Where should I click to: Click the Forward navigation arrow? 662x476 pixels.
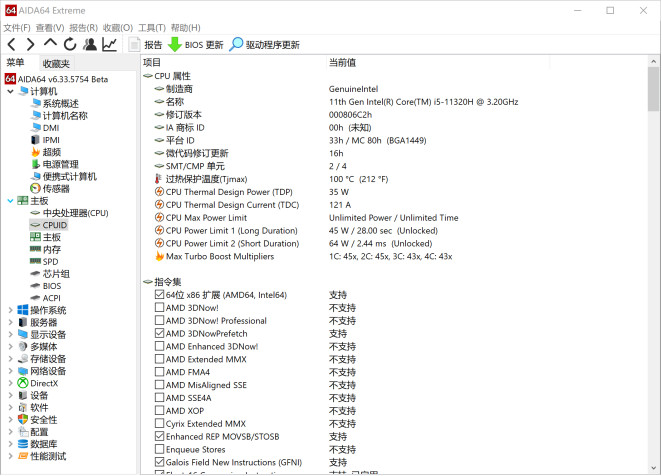pos(31,45)
